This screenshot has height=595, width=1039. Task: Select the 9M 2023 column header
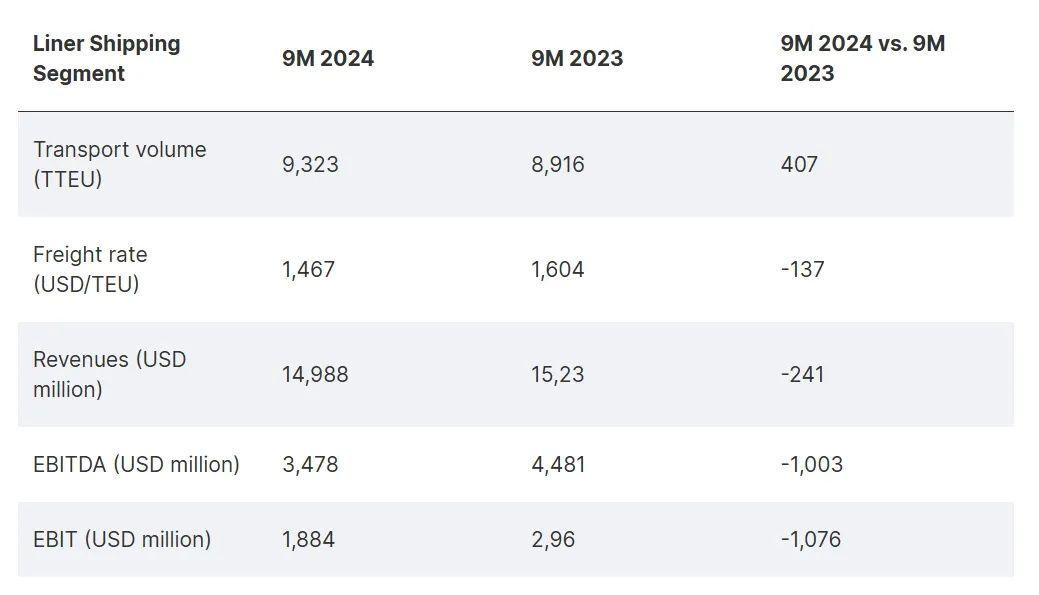577,58
